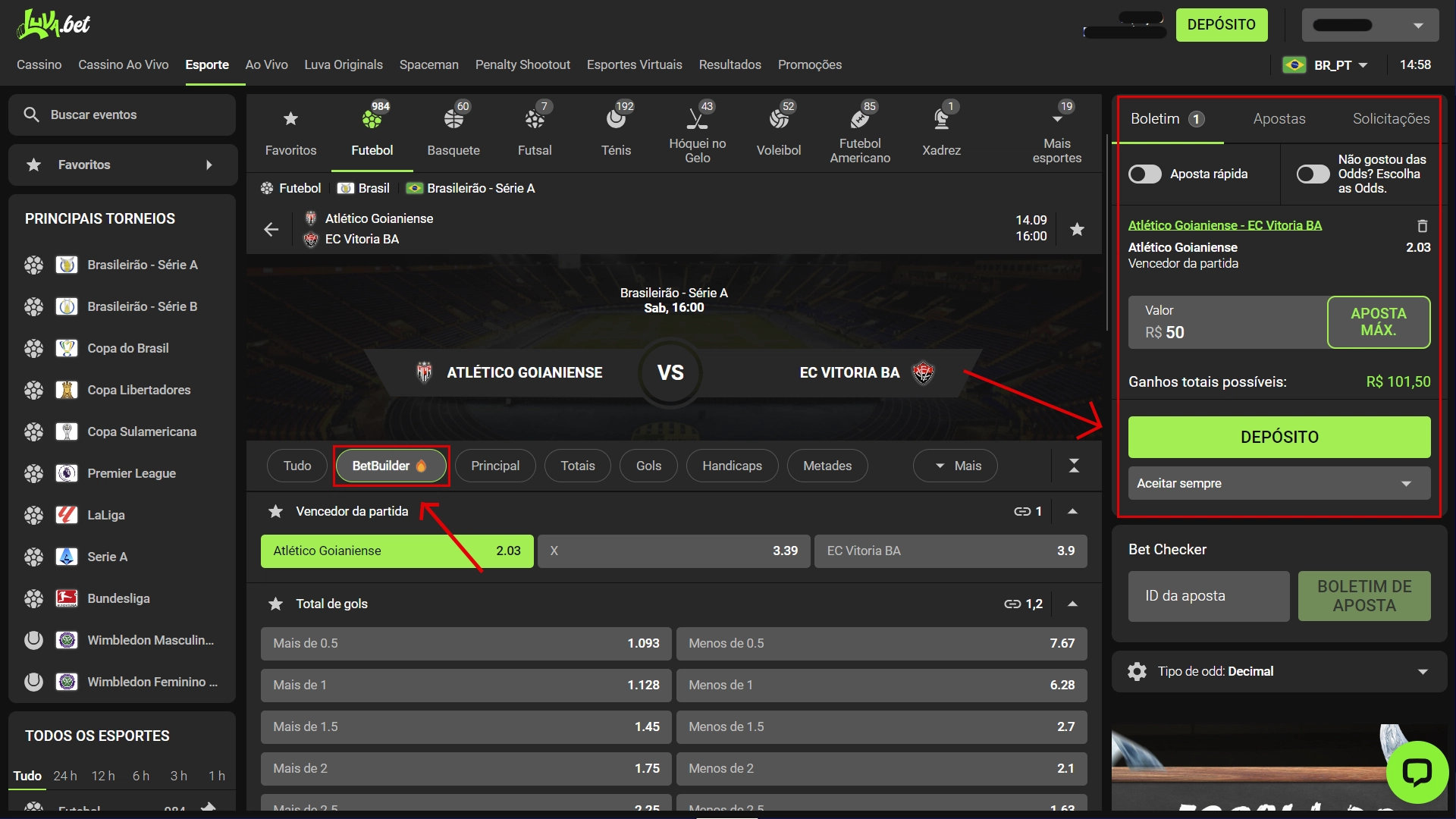Click the collapse-all markets icon
The height and width of the screenshot is (819, 1456).
[1074, 466]
